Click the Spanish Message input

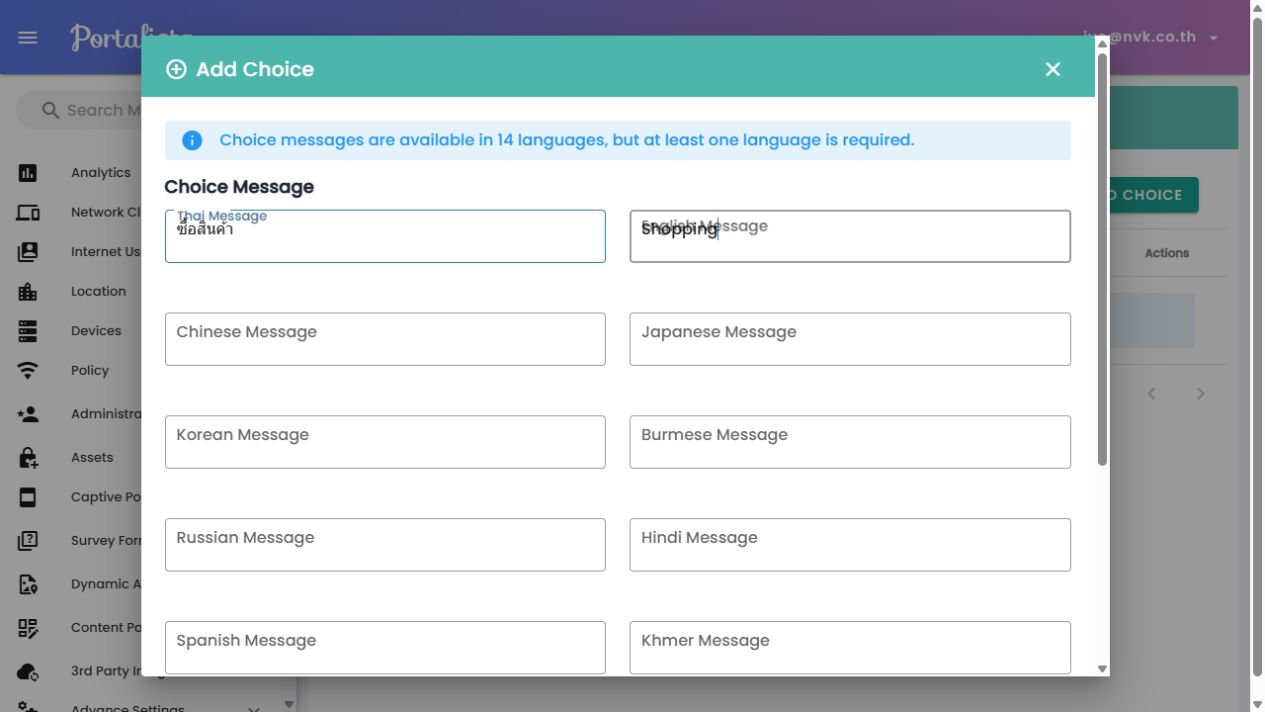pos(385,648)
